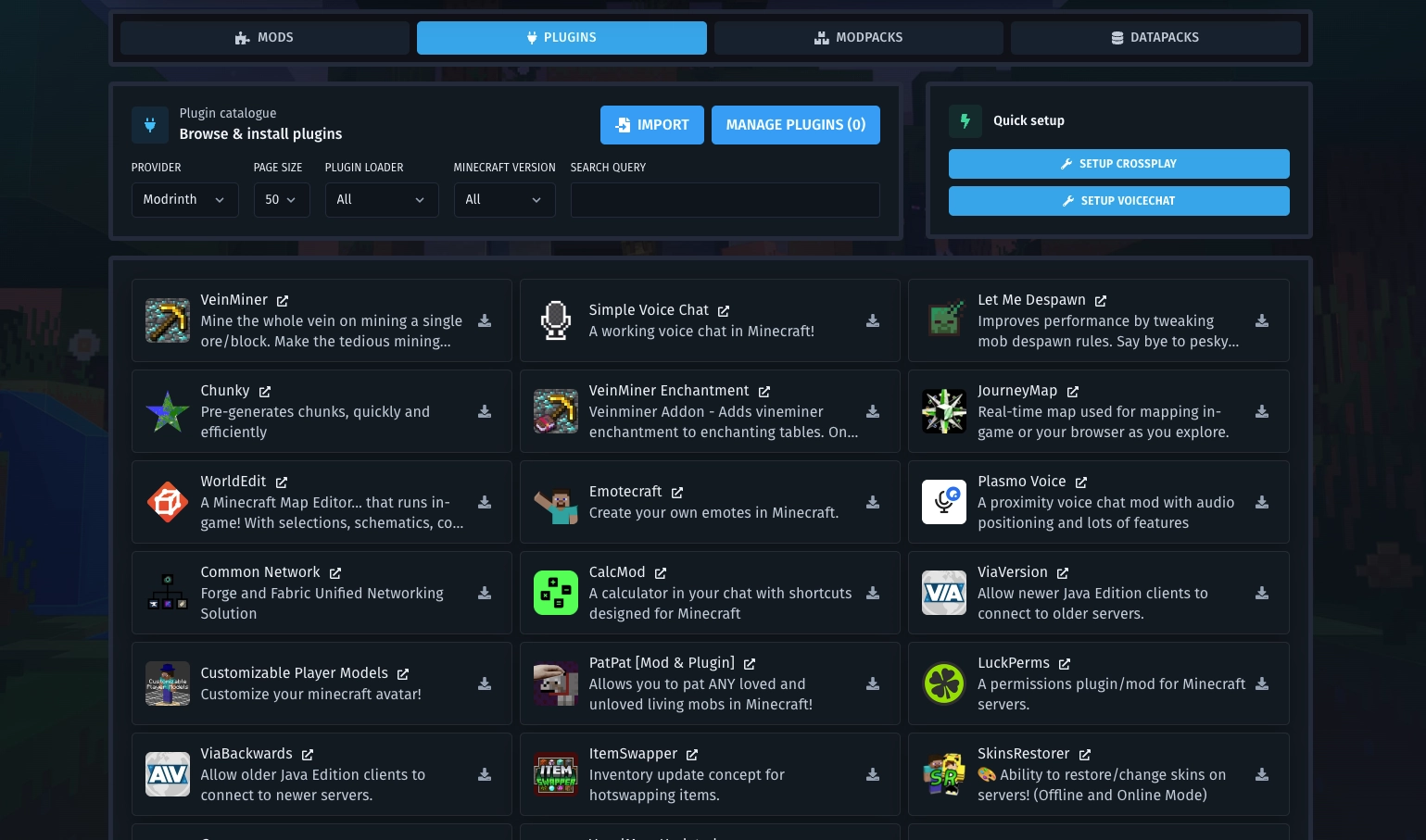
Task: Open the Plugin Loader dropdown
Action: (x=382, y=200)
